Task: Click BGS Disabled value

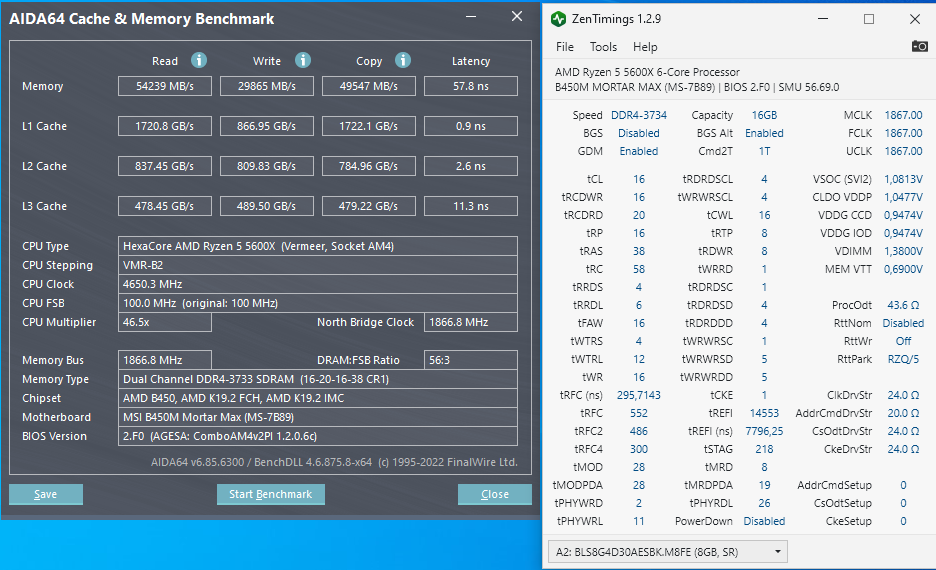Action: pos(639,133)
